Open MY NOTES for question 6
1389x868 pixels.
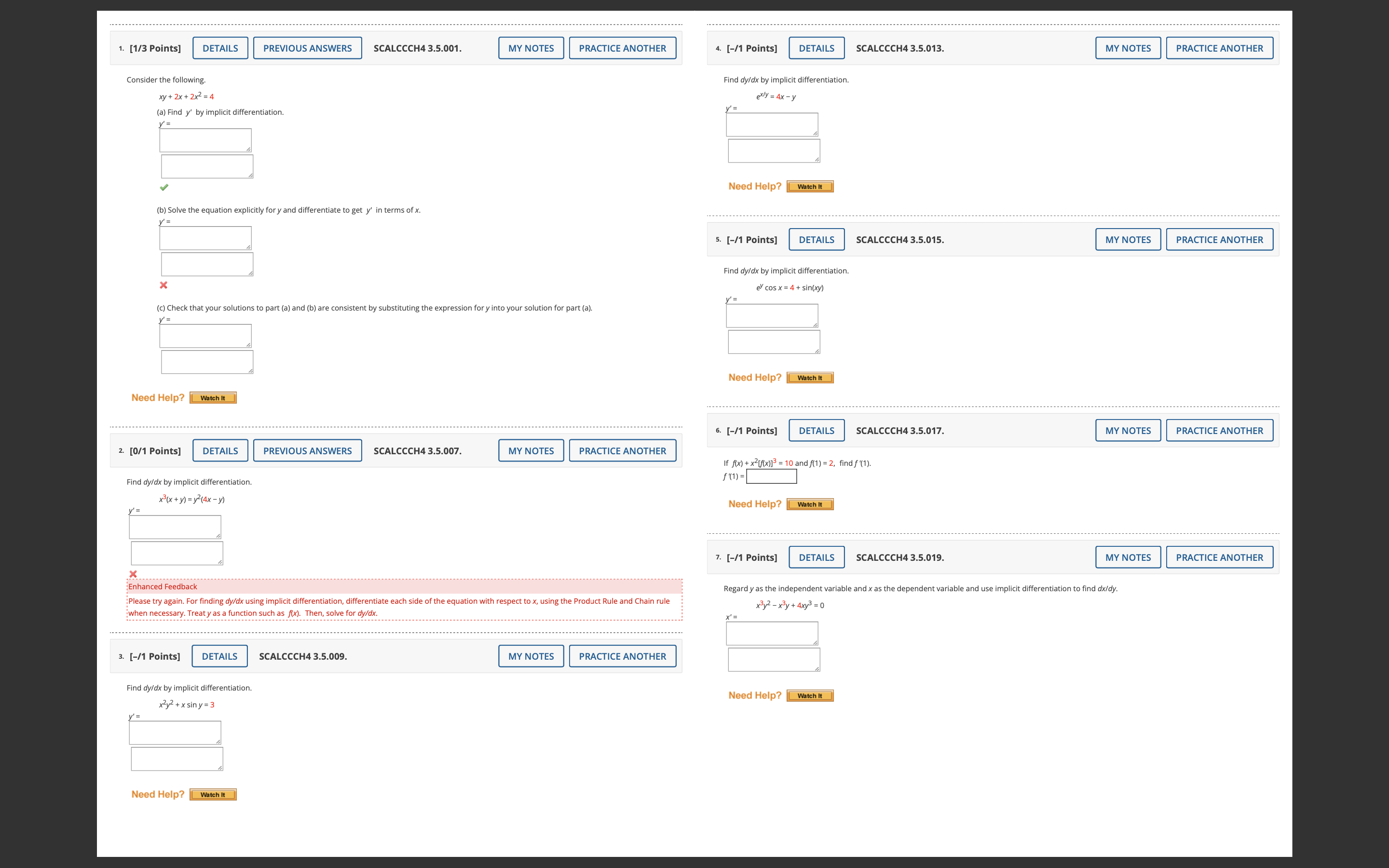pyautogui.click(x=1128, y=431)
